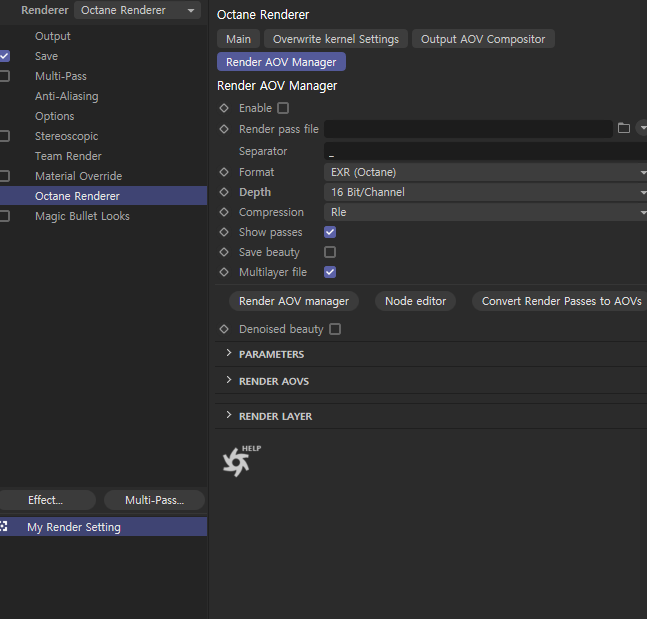Open arrow menu next to render pass folder
This screenshot has height=619, width=647.
[x=642, y=128]
